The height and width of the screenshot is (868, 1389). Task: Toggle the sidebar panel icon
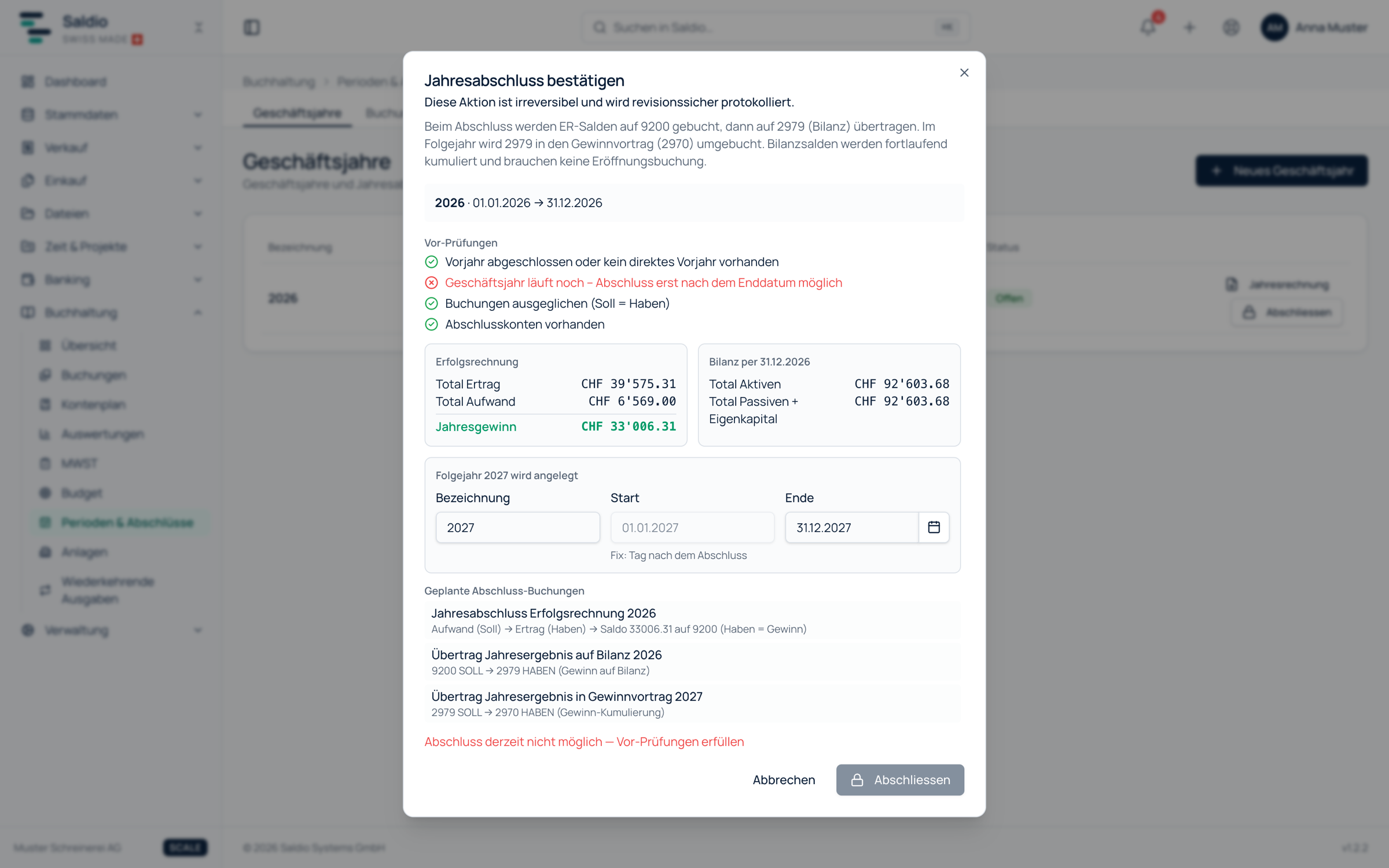click(x=252, y=27)
